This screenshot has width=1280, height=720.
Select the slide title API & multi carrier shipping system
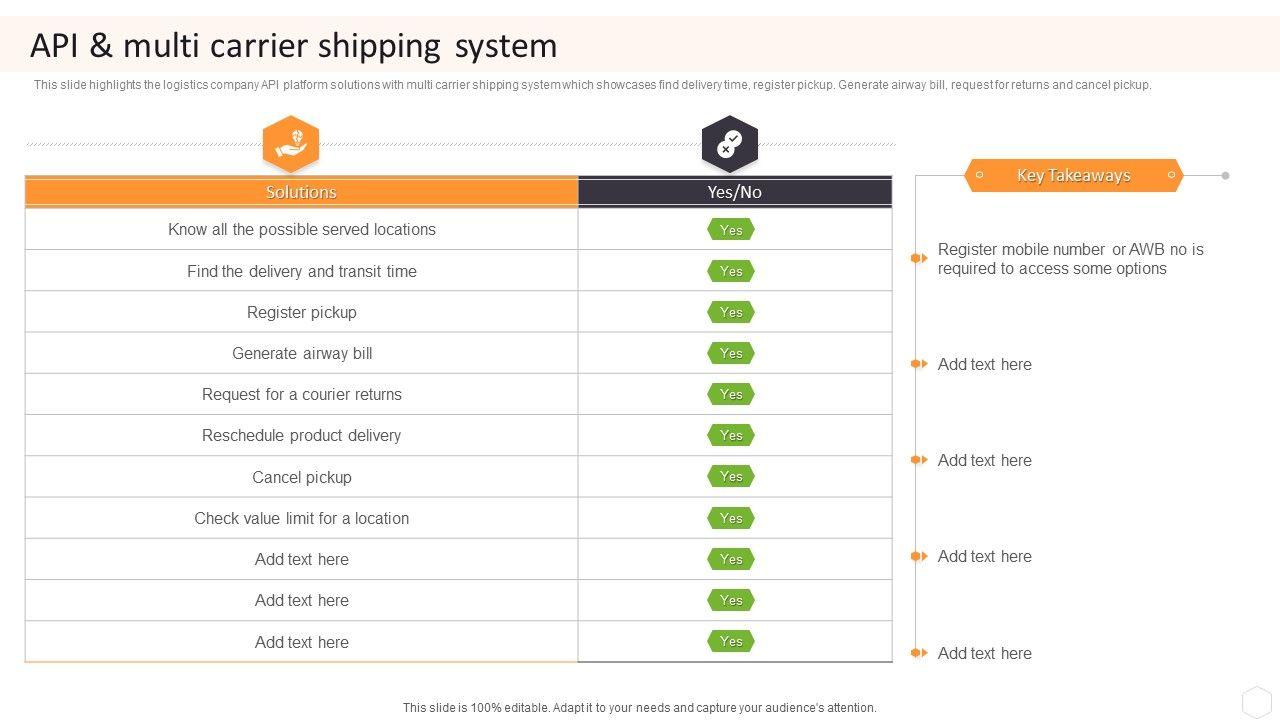294,46
